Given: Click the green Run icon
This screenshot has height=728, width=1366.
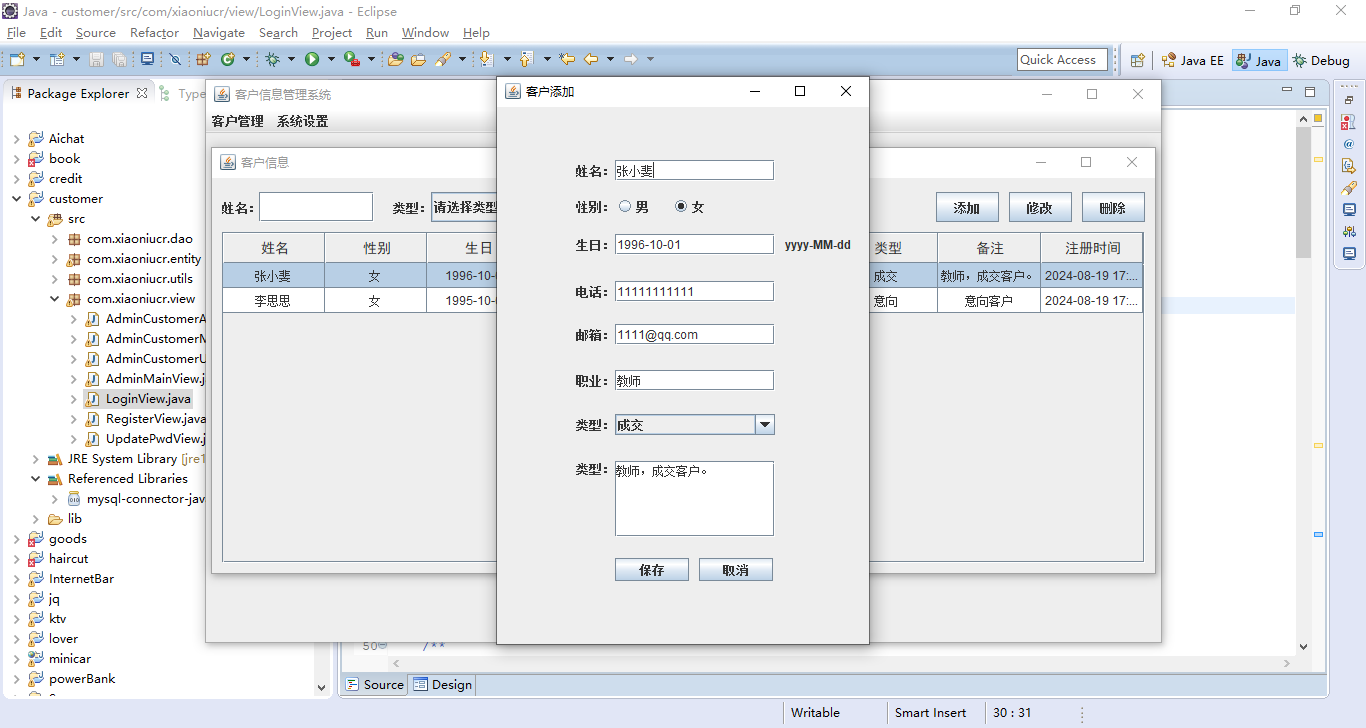Looking at the screenshot, I should [x=312, y=60].
